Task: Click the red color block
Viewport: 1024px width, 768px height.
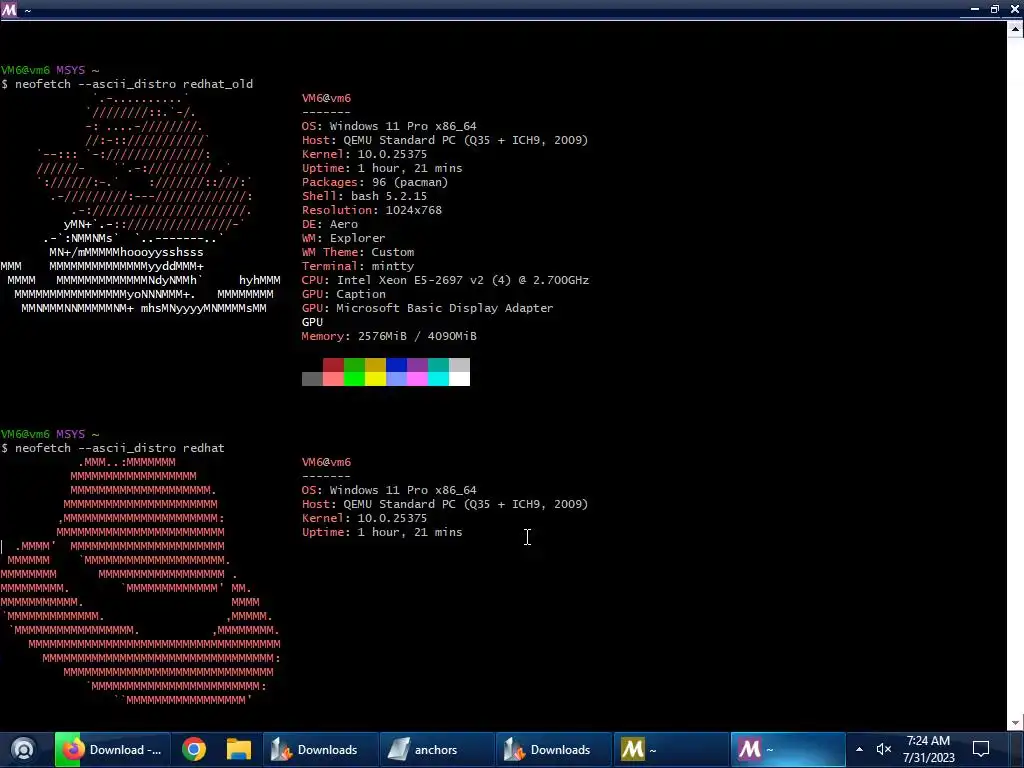Action: (x=333, y=365)
